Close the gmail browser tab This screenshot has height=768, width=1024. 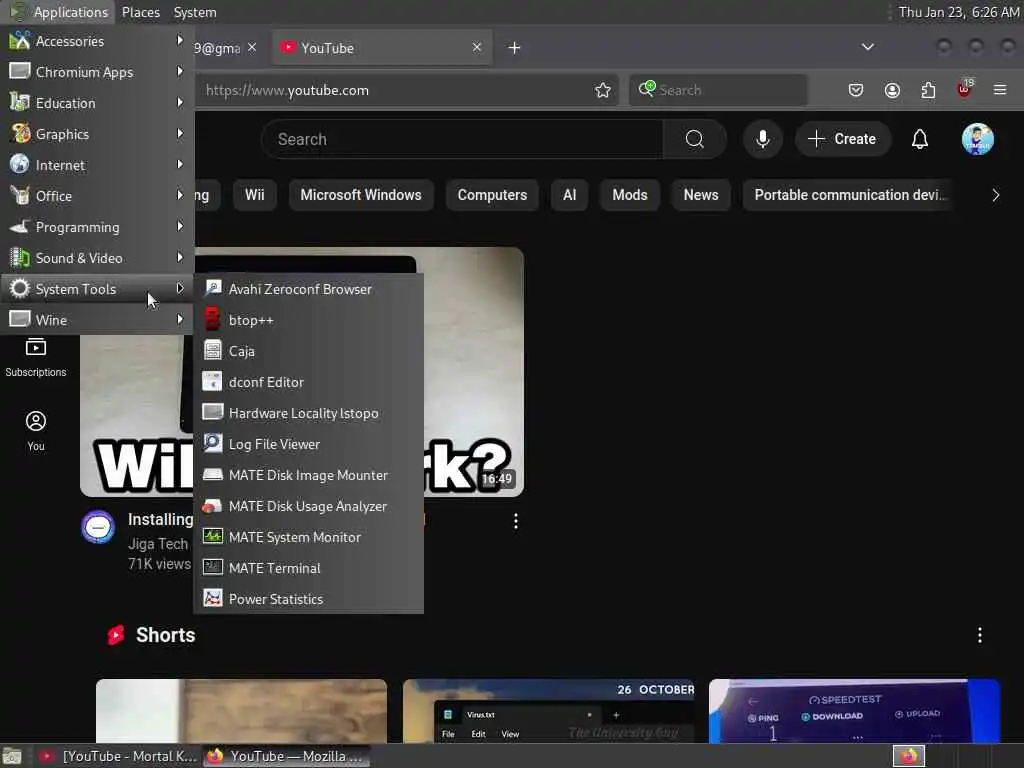tap(252, 48)
